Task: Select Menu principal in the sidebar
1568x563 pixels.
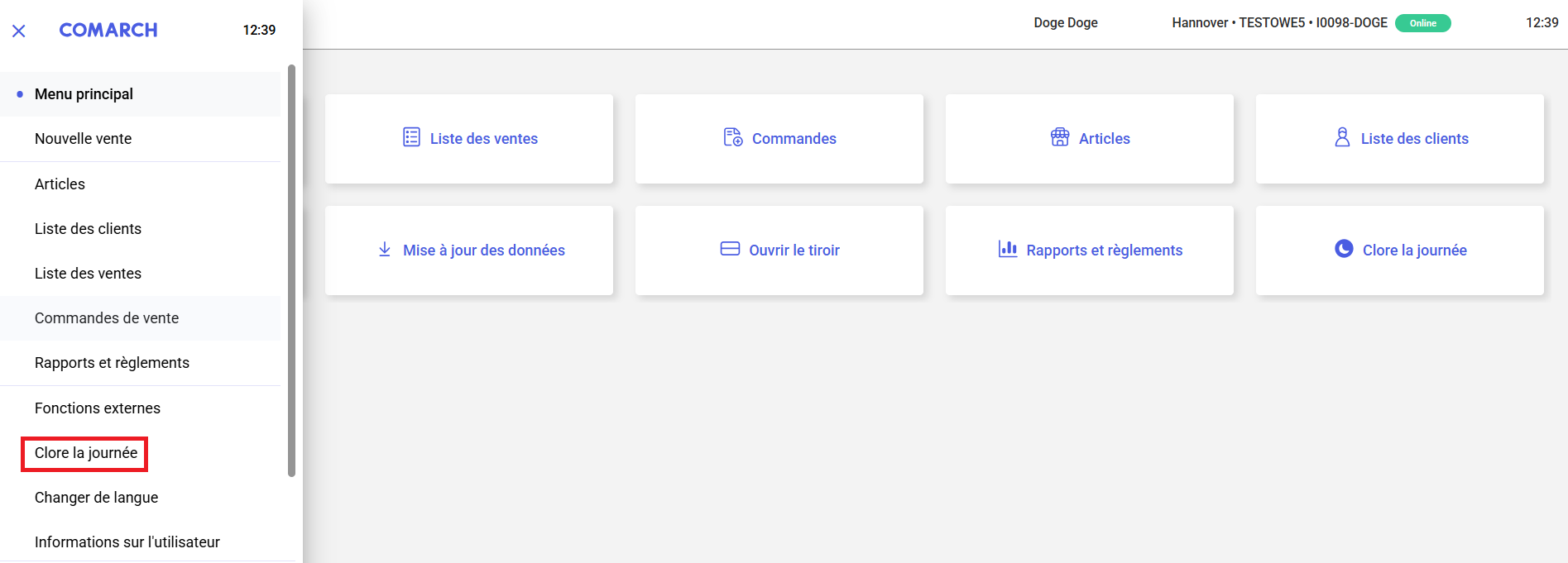Action: tap(84, 94)
